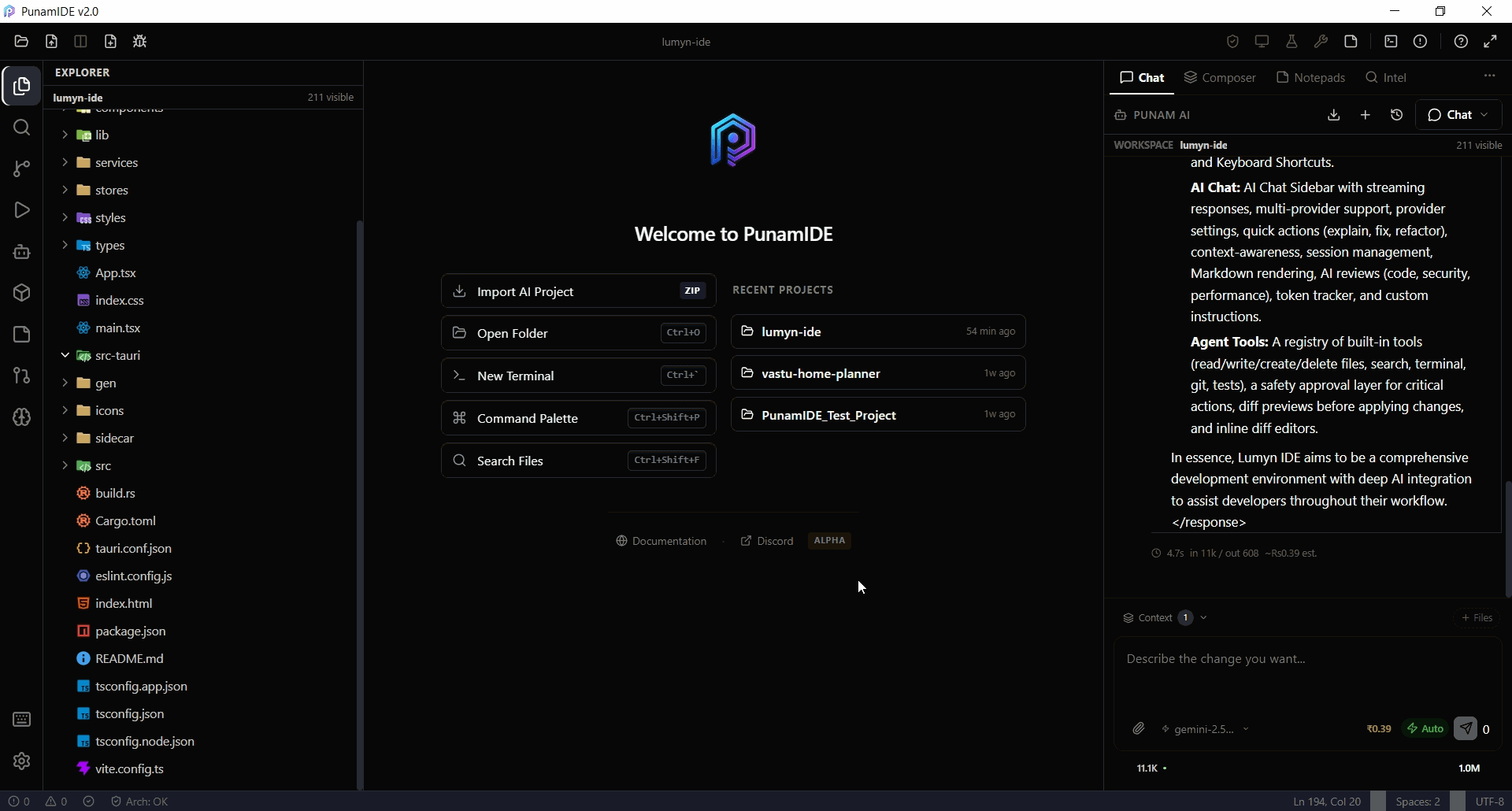Click the question mark help icon
Viewport: 1512px width, 811px height.
tap(1461, 42)
